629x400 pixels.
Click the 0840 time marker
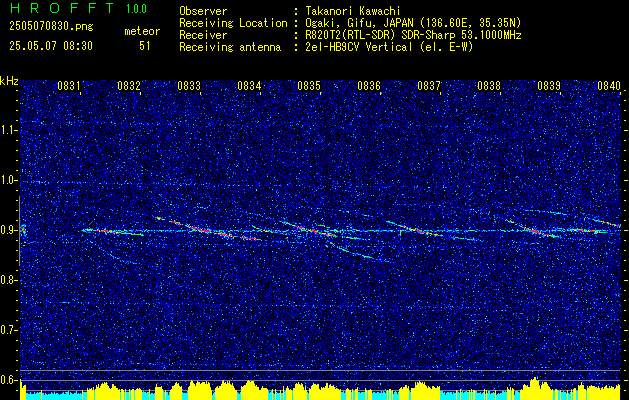click(609, 85)
